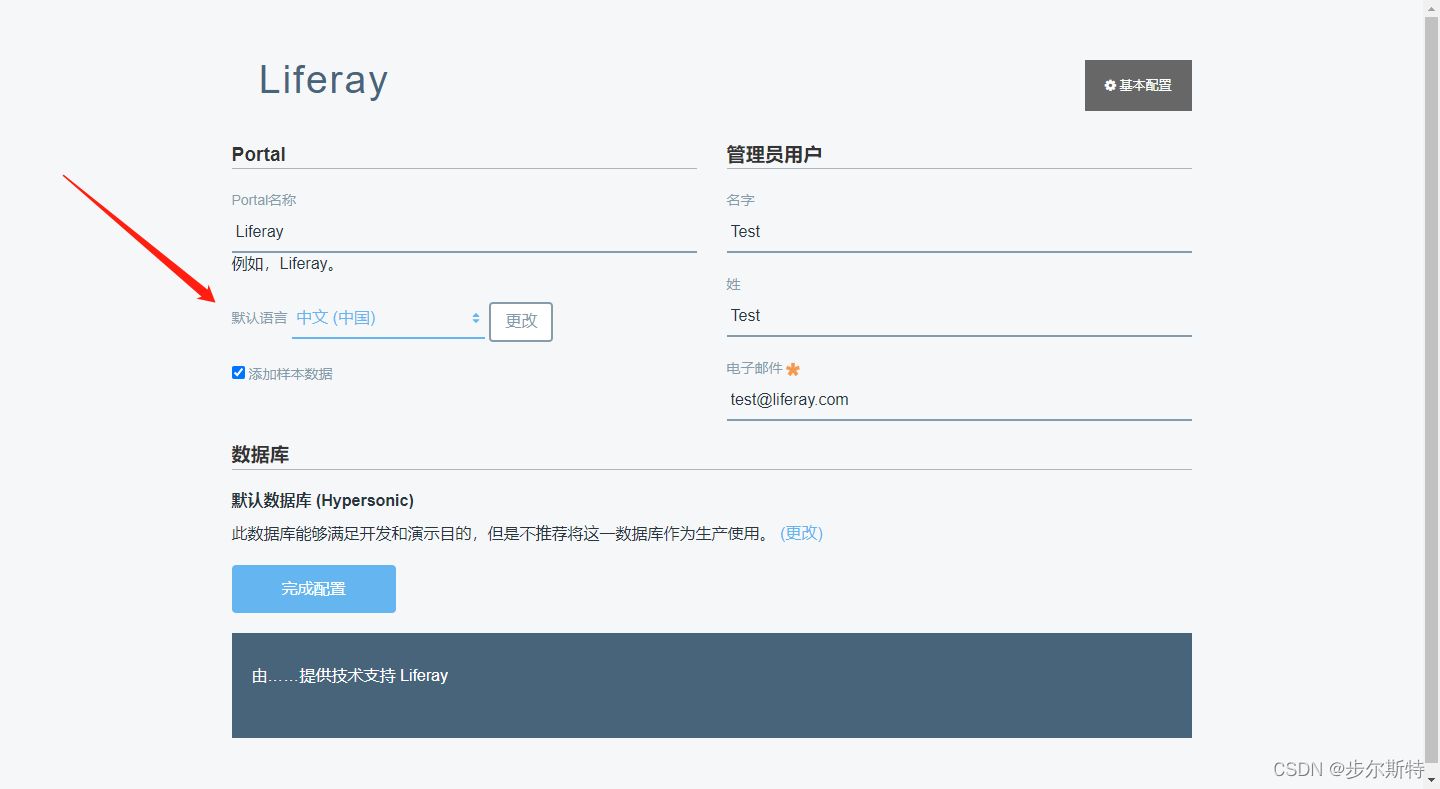The width and height of the screenshot is (1440, 789).
Task: Click the Portal section heading
Action: [x=259, y=154]
